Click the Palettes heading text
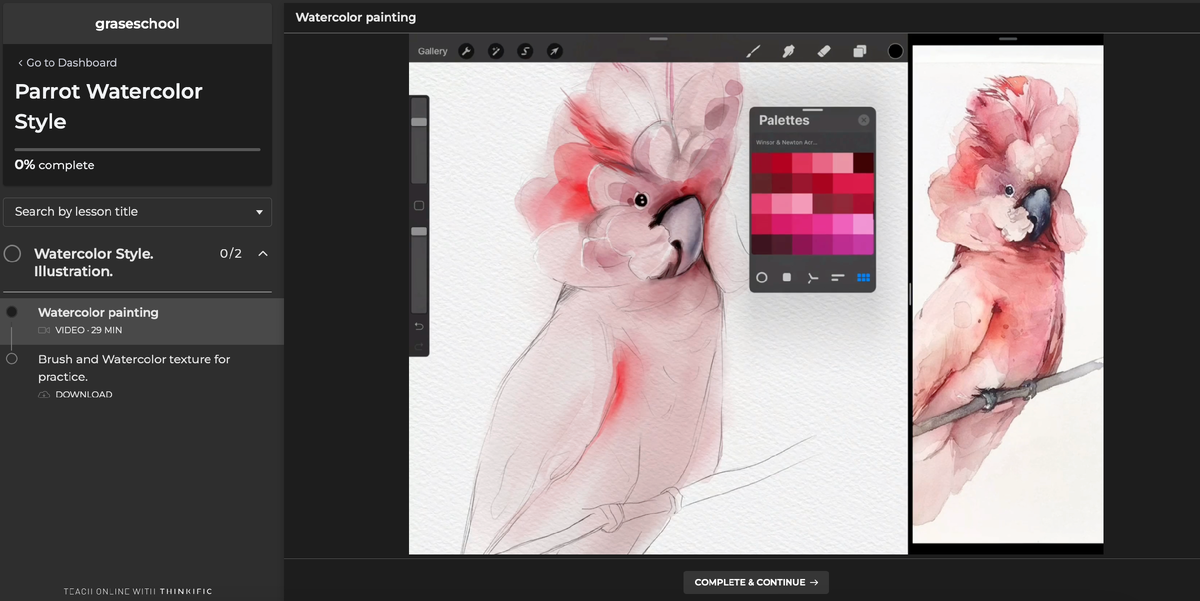Screen dimensions: 1200x601 784,120
